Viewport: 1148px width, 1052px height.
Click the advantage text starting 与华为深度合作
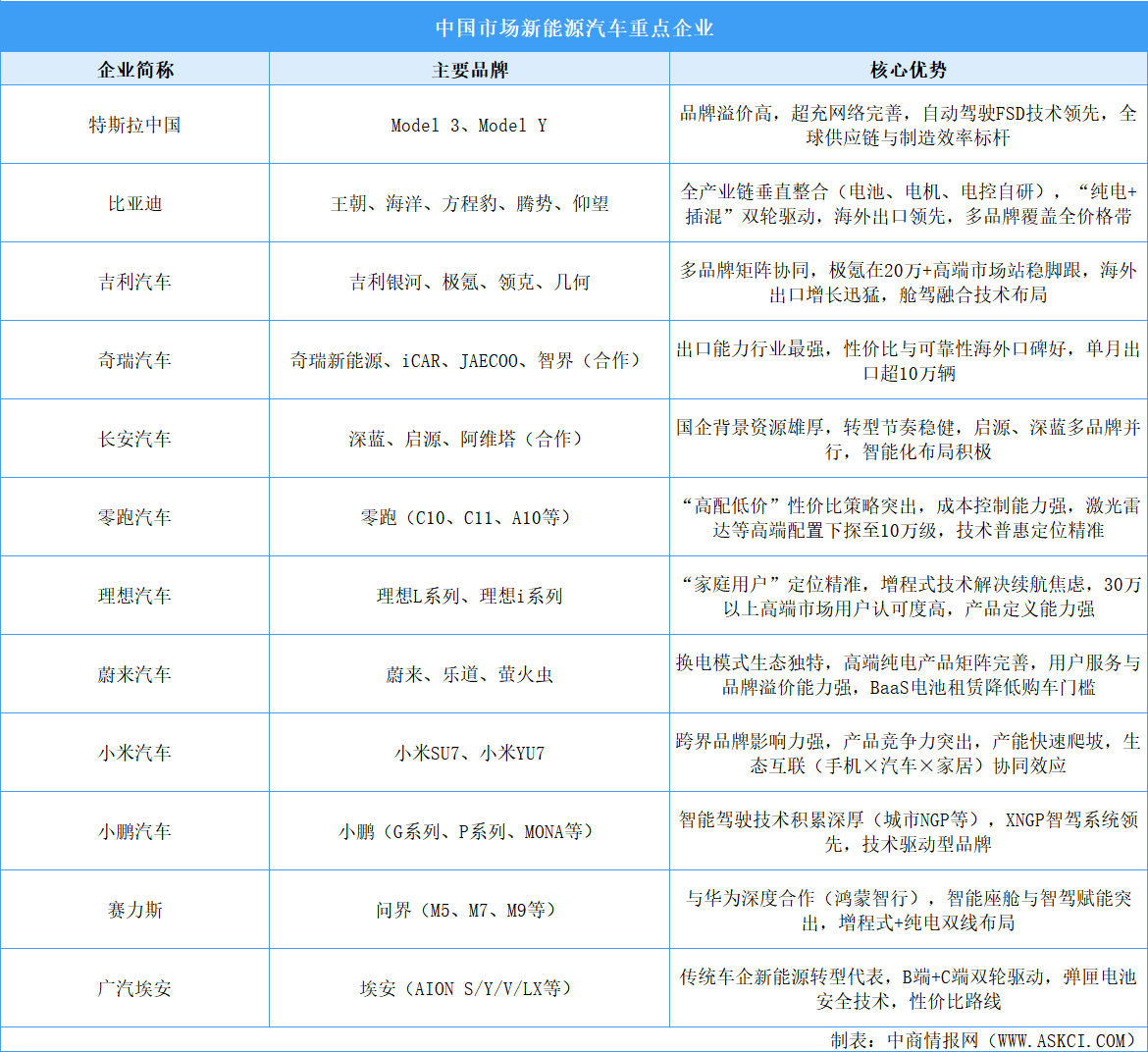908,910
